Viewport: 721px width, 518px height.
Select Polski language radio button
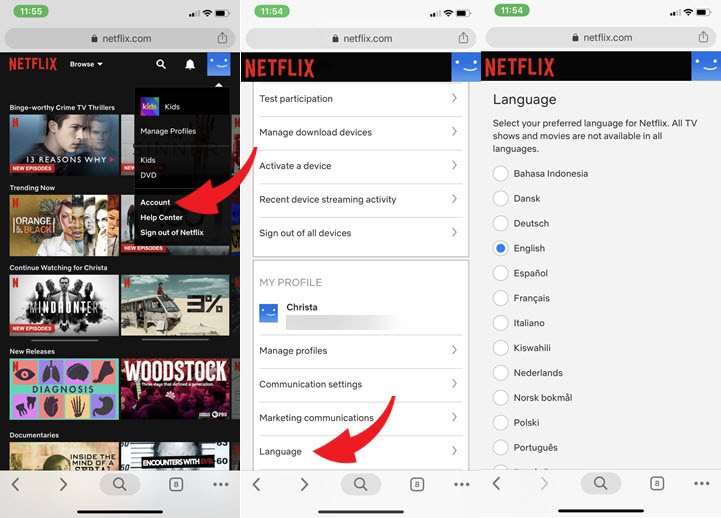[500, 422]
